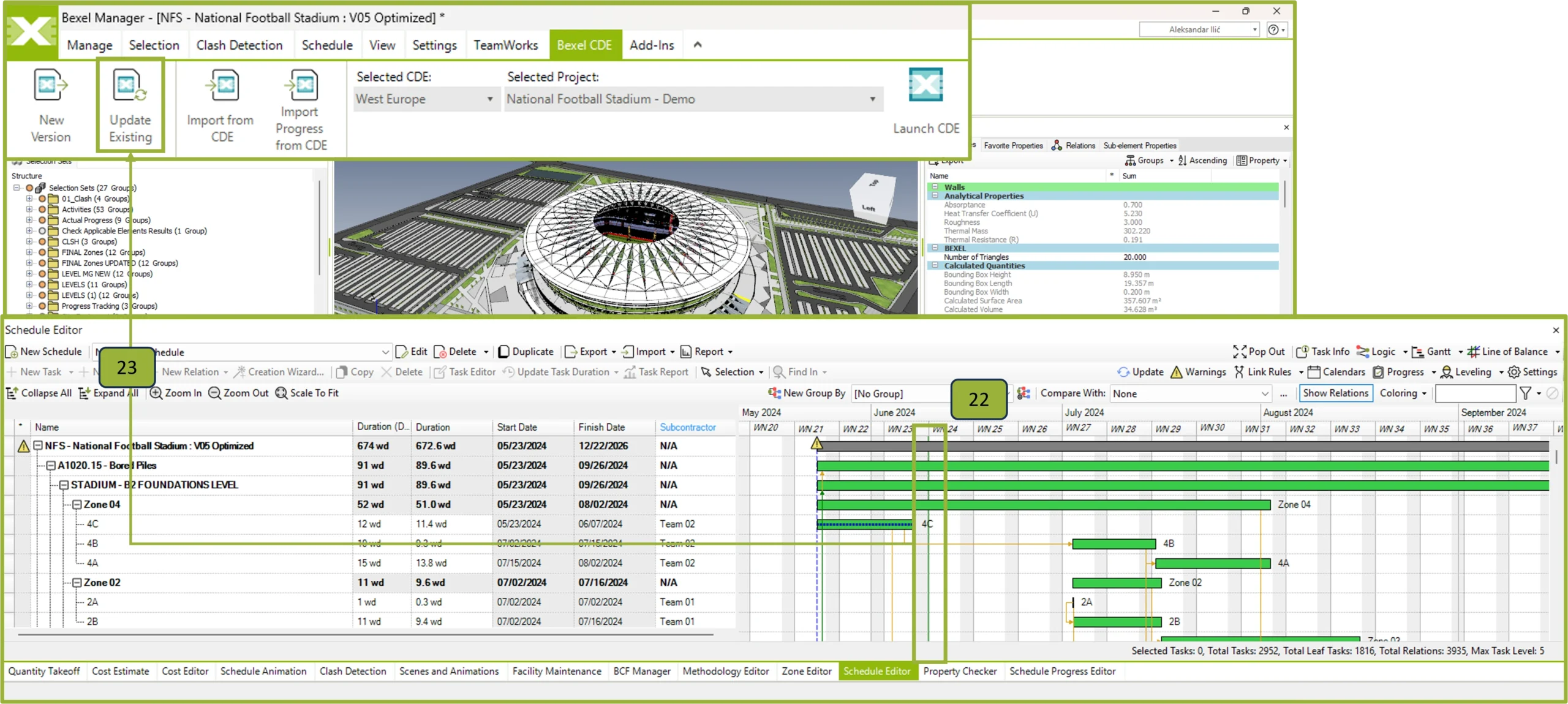The width and height of the screenshot is (1568, 704).
Task: Toggle visibility of Activities selection set
Action: (x=42, y=210)
